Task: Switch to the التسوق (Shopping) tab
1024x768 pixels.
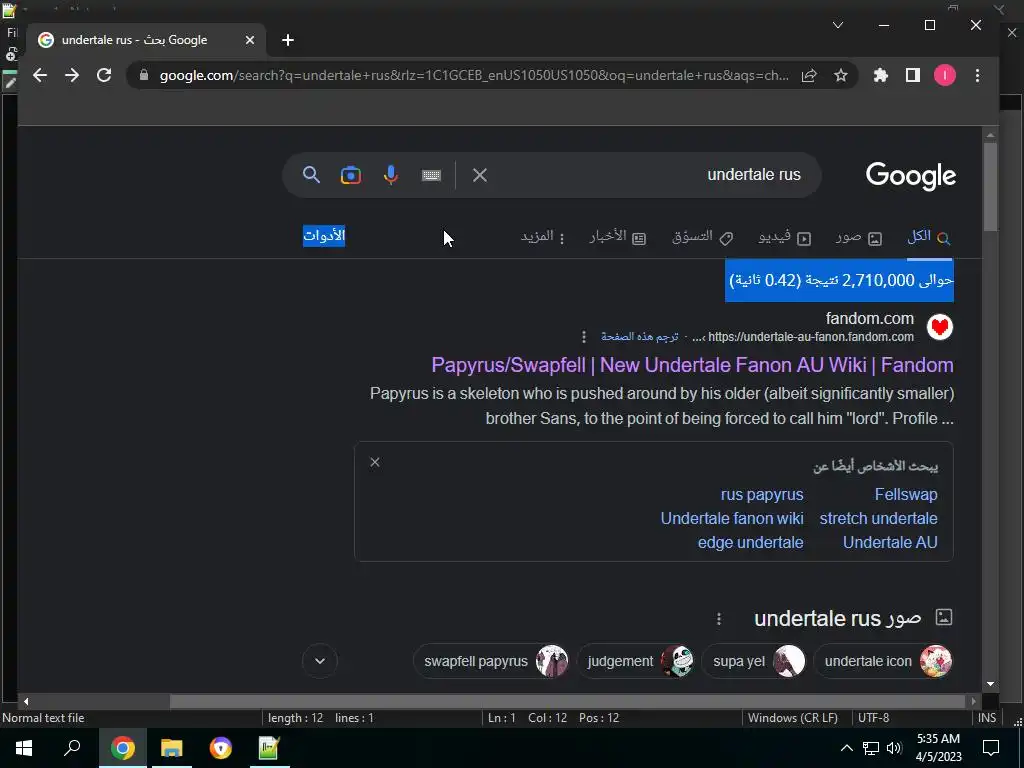Action: point(703,237)
